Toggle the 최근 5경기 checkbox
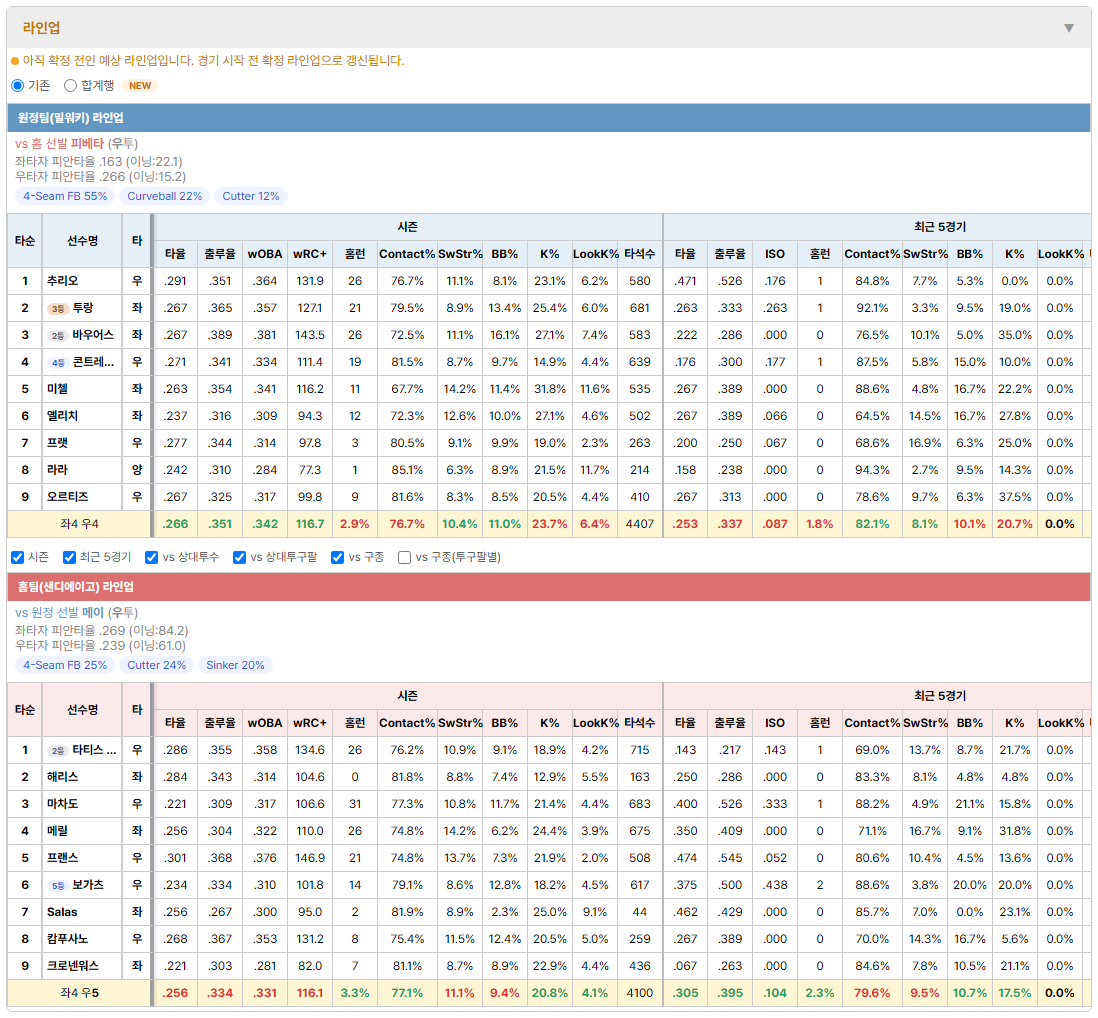This screenshot has height=1018, width=1098. pos(69,557)
